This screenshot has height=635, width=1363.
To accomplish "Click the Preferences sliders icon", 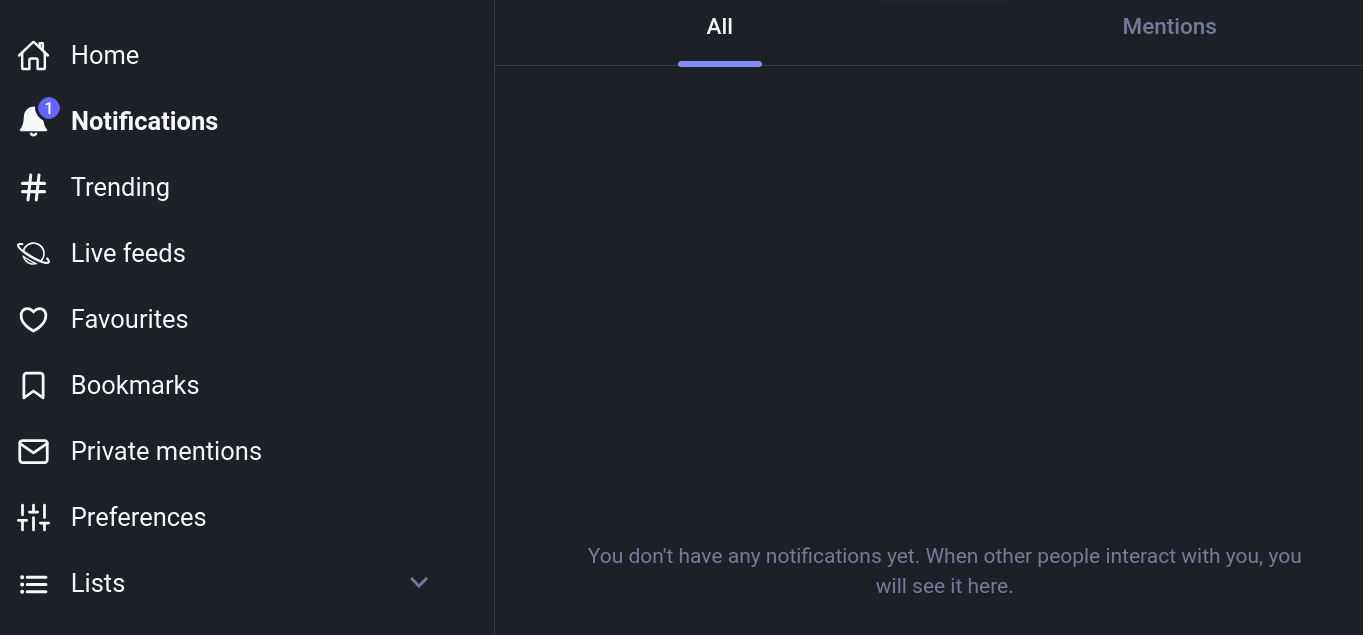I will click(34, 517).
